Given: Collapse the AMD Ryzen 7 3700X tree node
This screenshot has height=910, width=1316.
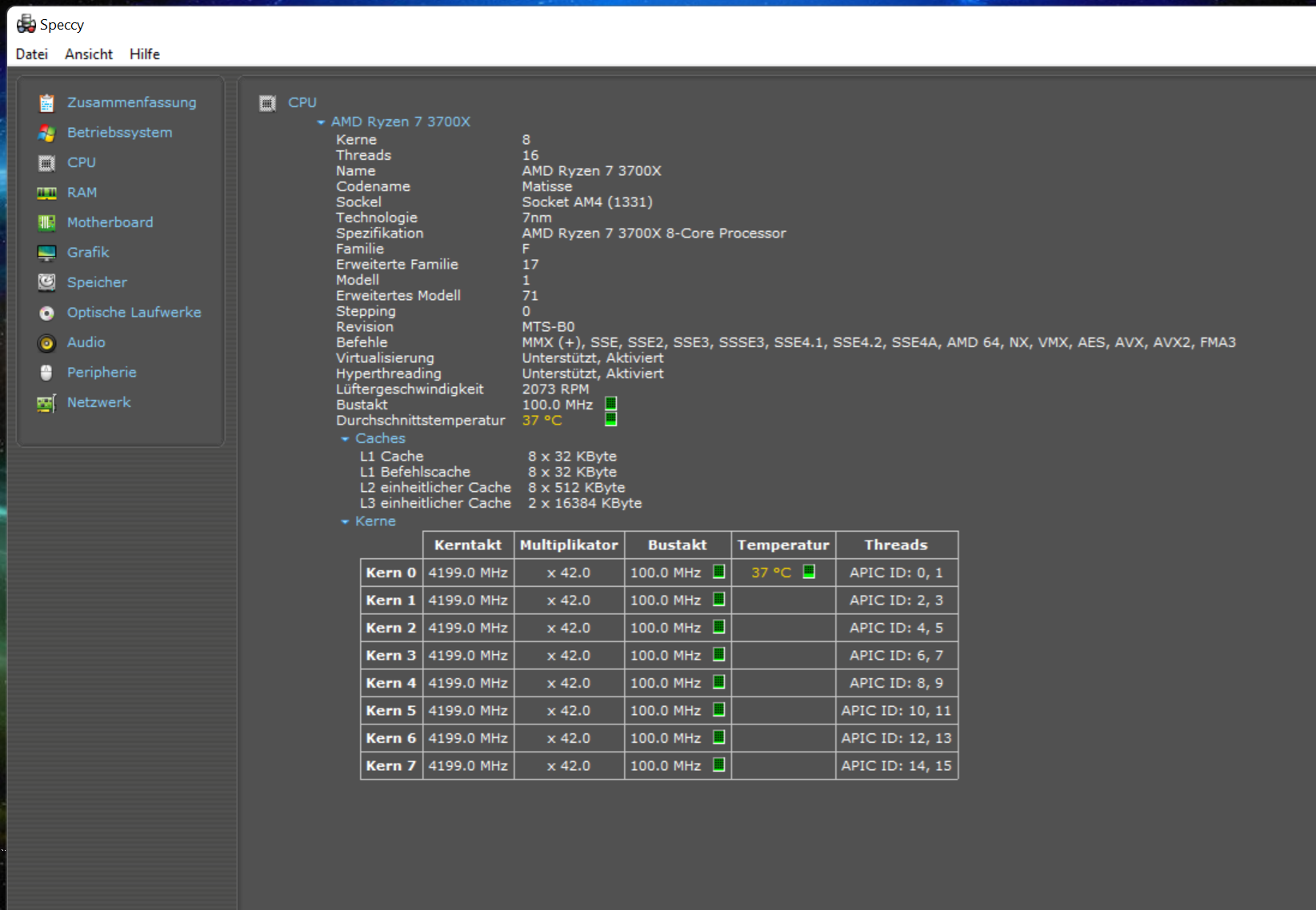Looking at the screenshot, I should 321,122.
